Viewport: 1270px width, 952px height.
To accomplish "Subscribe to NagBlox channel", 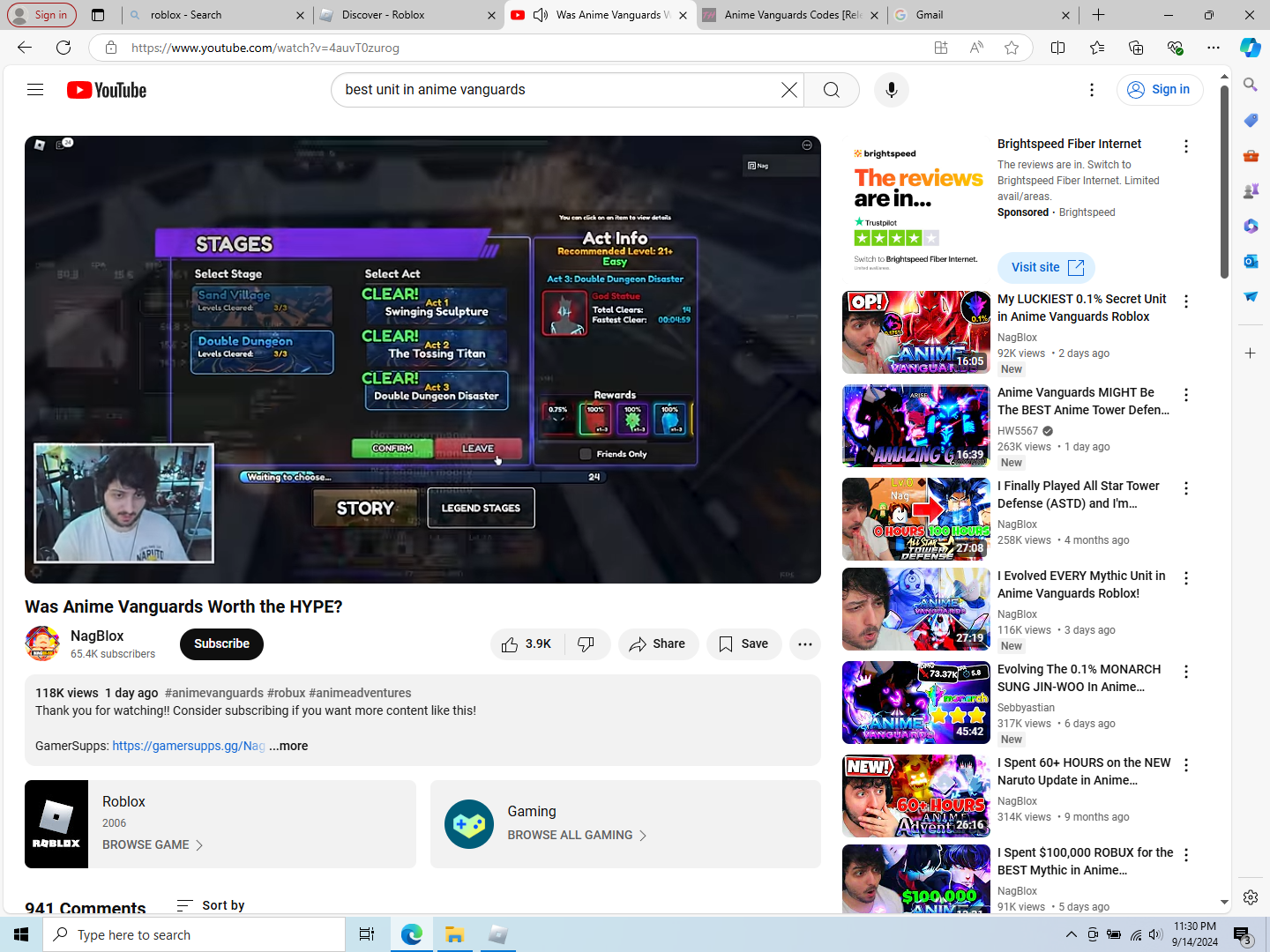I will (221, 644).
